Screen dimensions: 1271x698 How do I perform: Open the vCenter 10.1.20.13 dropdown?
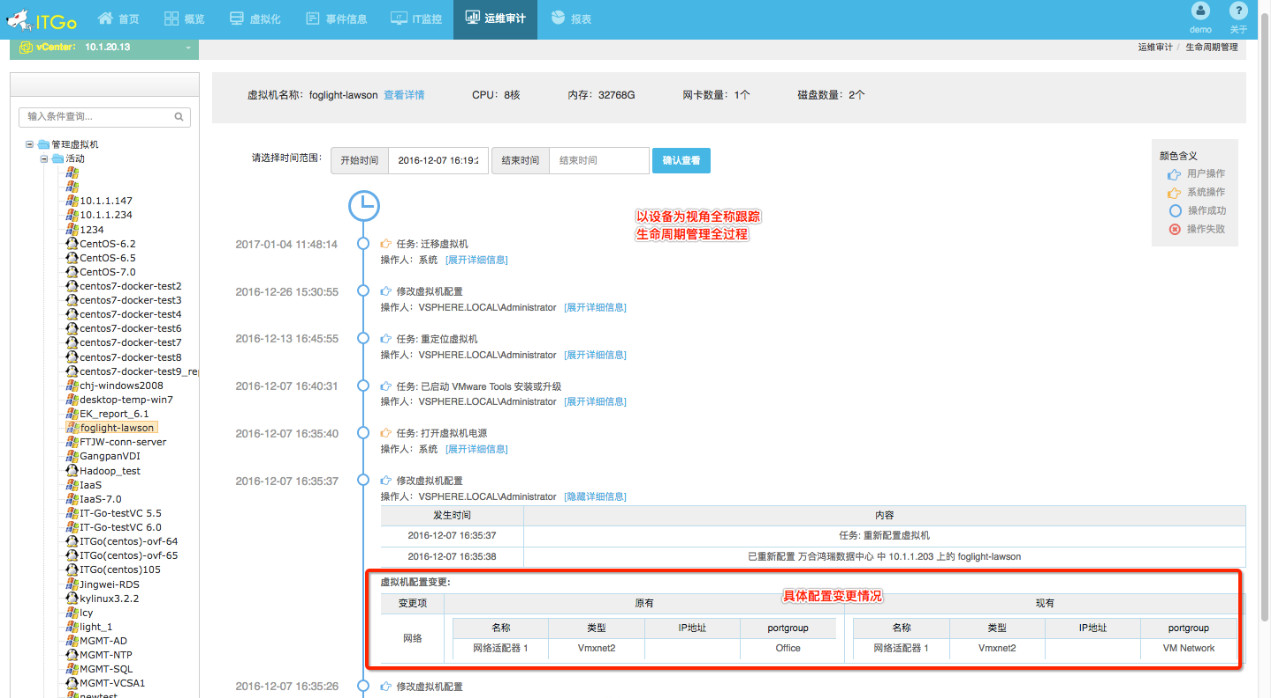tap(104, 47)
